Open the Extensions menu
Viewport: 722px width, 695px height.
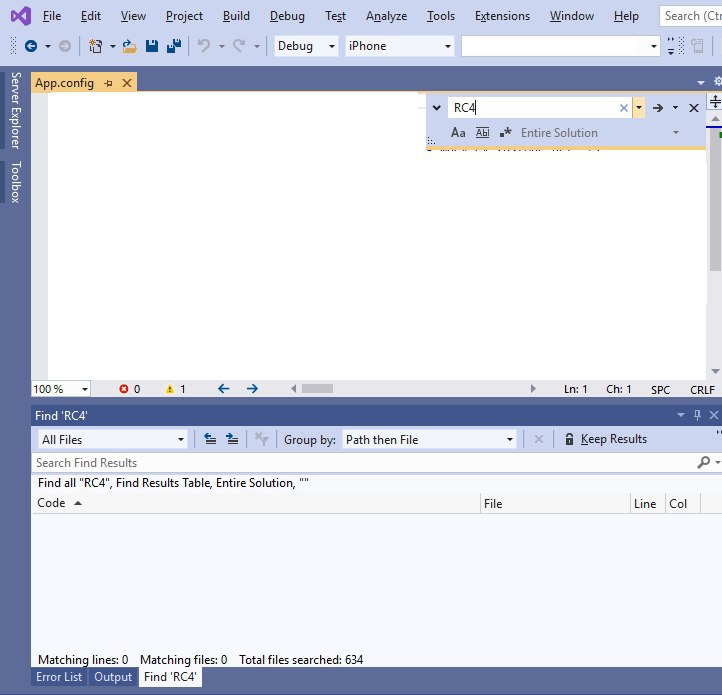click(x=502, y=16)
